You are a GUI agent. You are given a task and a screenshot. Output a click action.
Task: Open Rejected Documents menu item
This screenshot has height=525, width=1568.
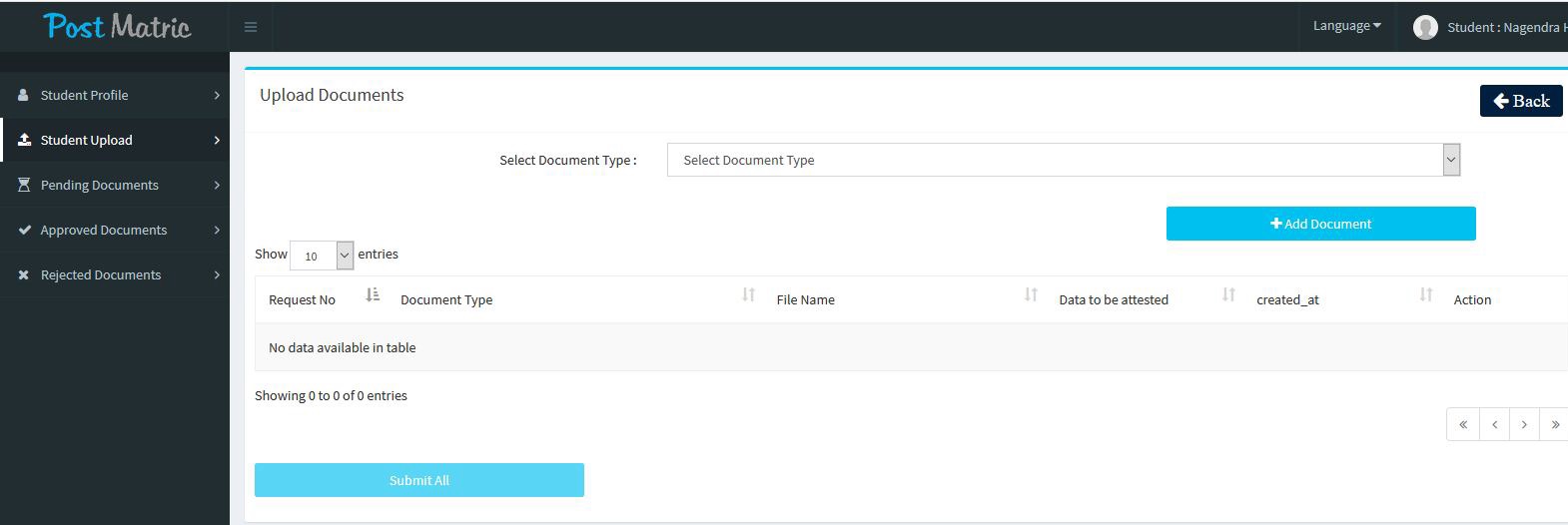coord(115,274)
